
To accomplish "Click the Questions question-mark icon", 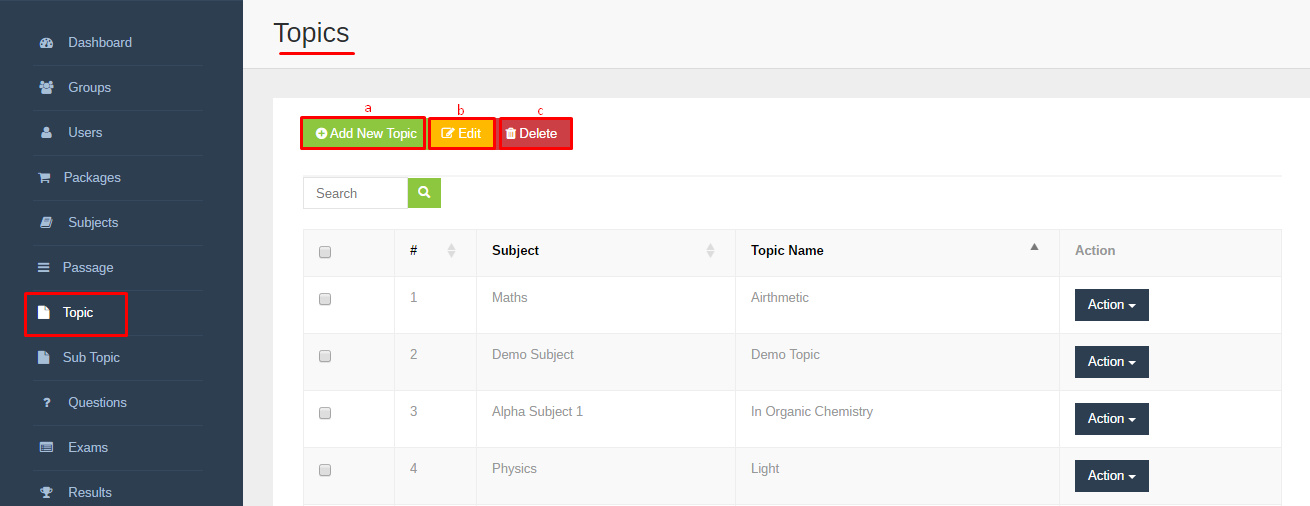I will click(46, 403).
